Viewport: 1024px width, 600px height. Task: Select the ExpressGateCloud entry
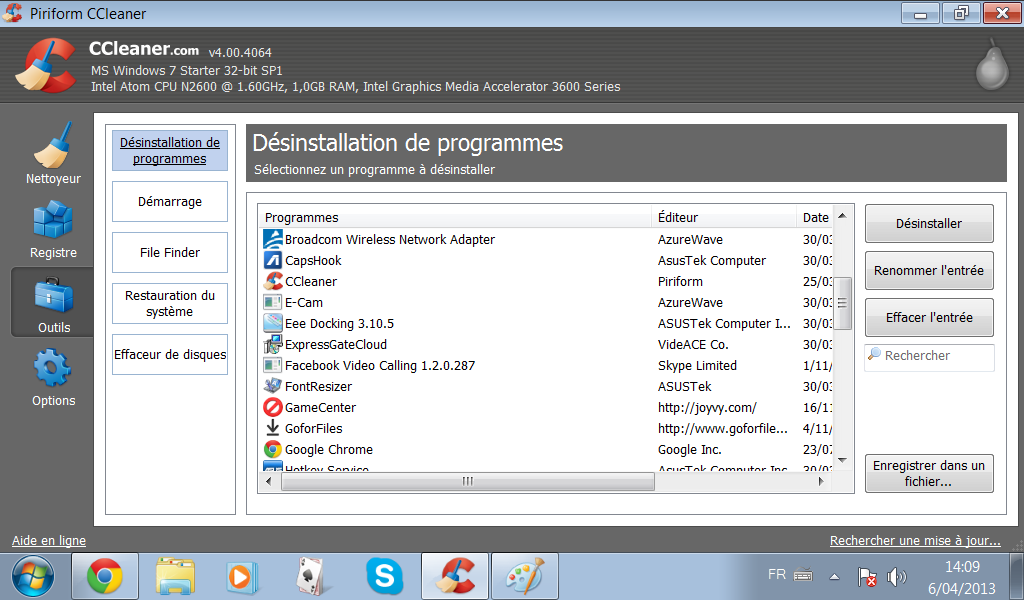tap(336, 344)
